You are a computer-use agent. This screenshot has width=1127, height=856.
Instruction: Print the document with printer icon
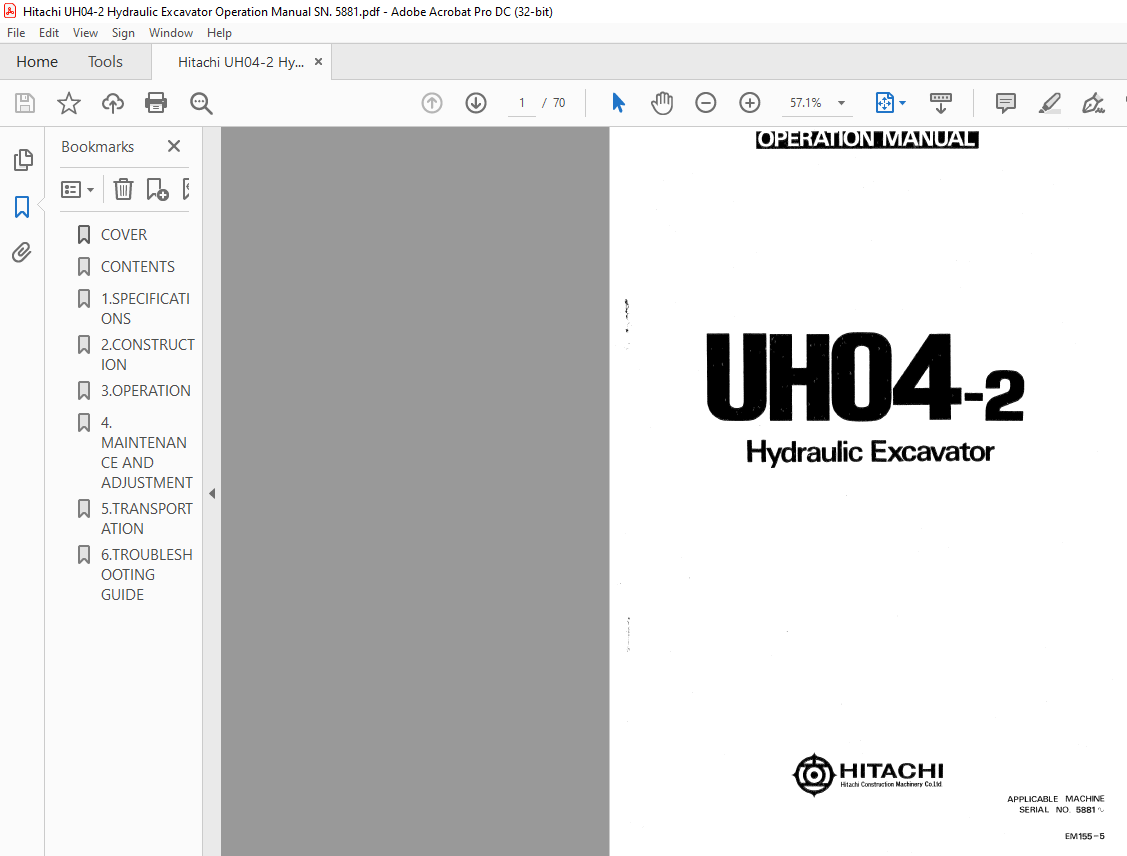click(x=156, y=103)
